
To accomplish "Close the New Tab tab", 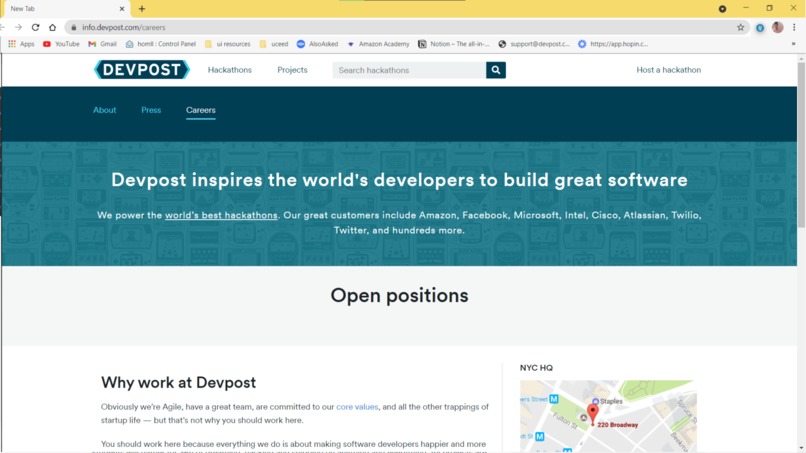I will coord(122,9).
